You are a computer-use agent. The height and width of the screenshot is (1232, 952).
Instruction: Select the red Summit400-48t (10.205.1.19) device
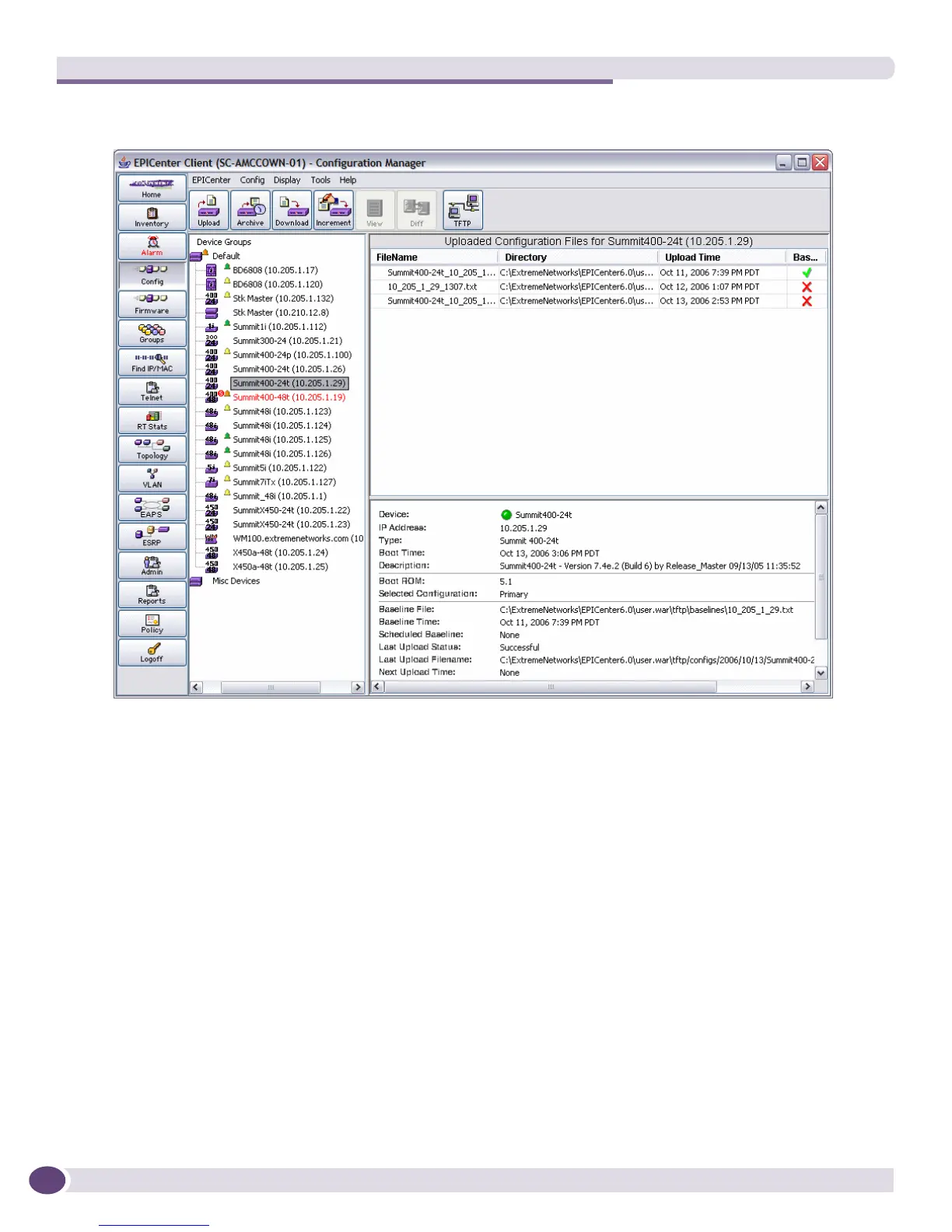coord(289,397)
